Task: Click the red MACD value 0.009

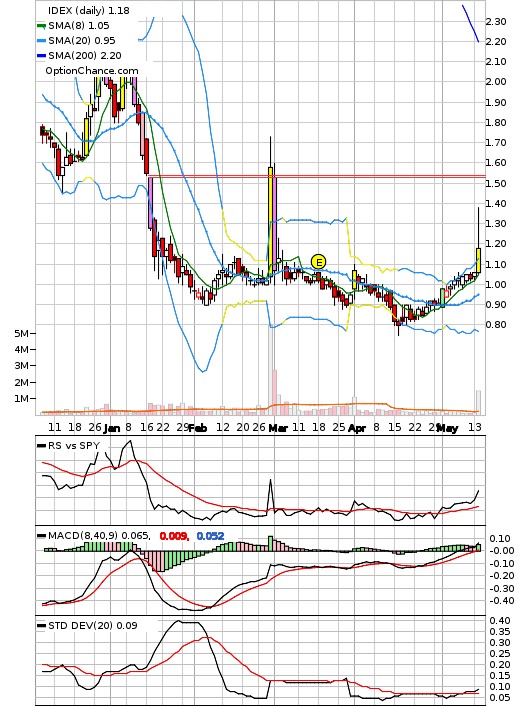Action: coord(174,536)
